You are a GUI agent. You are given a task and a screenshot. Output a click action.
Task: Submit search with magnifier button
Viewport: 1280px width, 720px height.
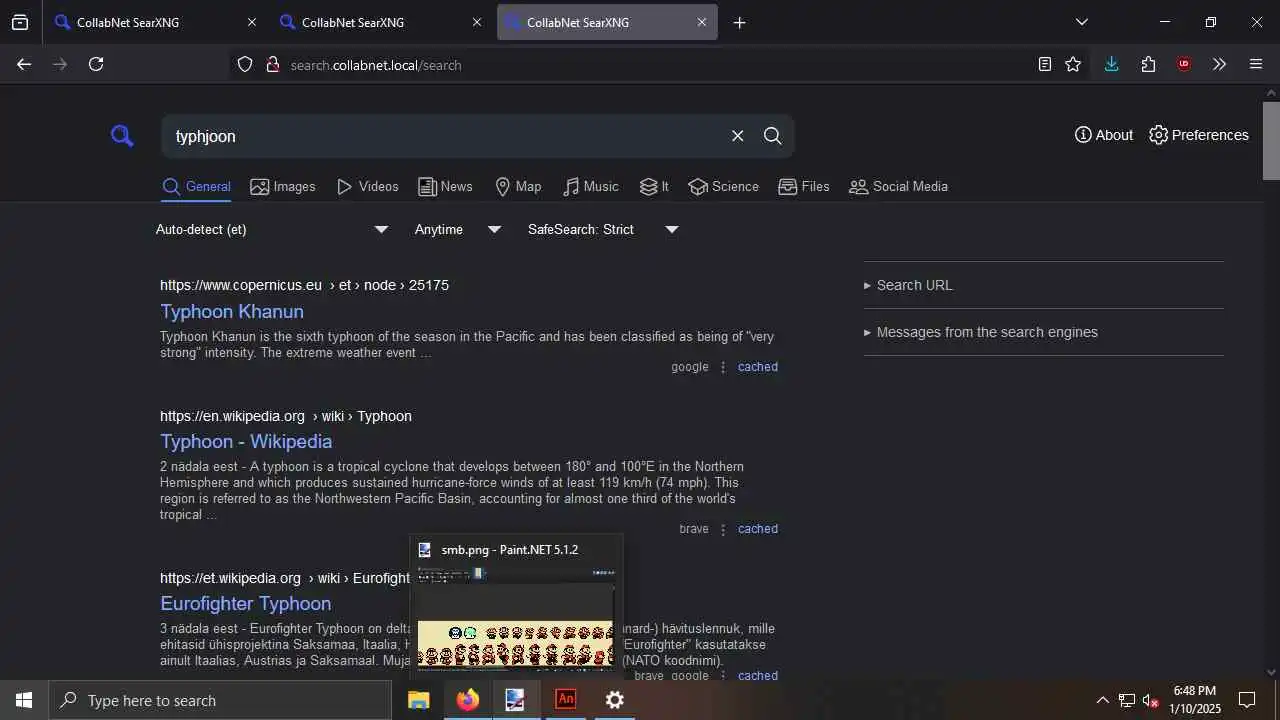pos(772,136)
